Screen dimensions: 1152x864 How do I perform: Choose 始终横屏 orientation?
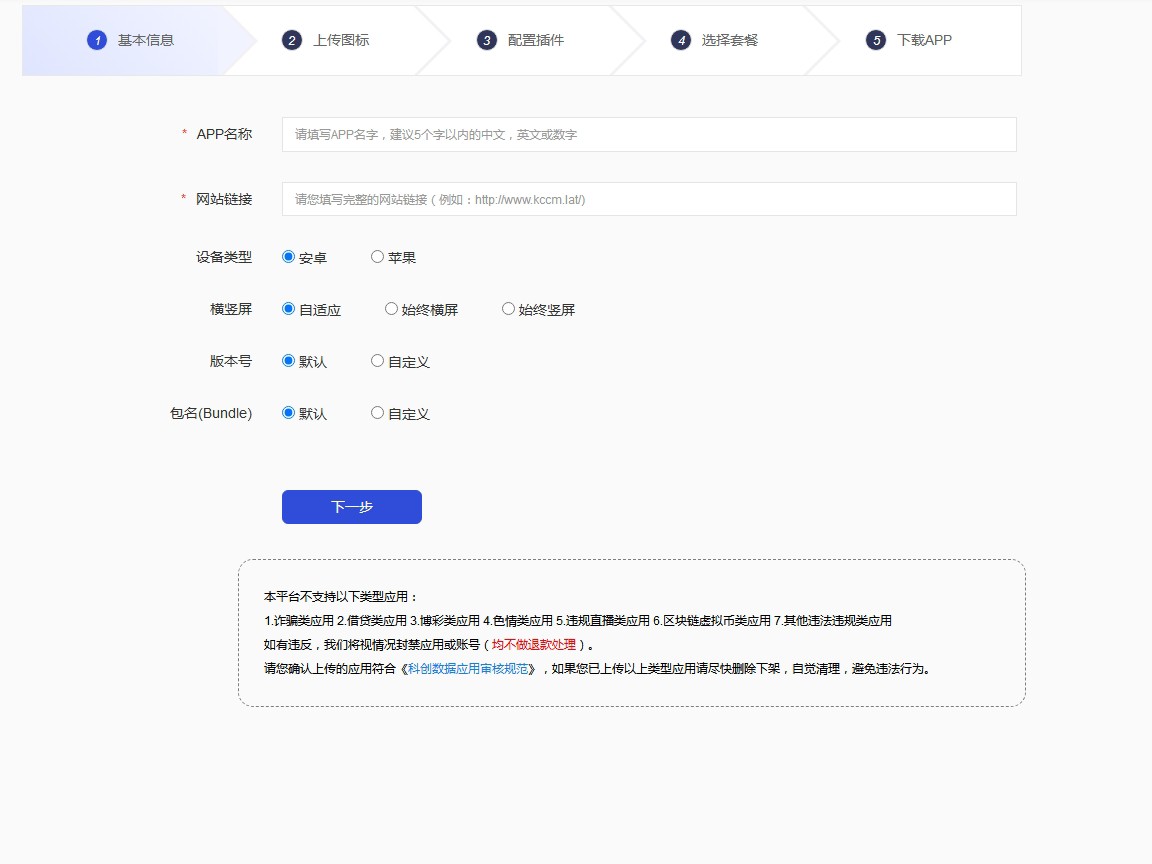392,309
